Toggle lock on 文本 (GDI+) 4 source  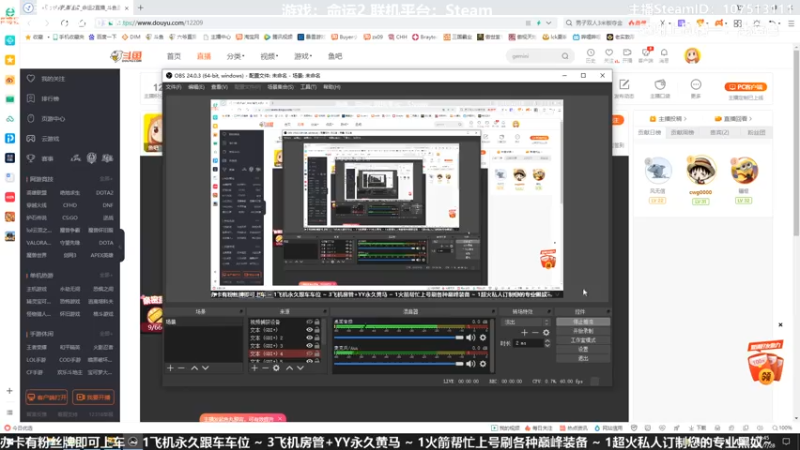click(x=317, y=354)
